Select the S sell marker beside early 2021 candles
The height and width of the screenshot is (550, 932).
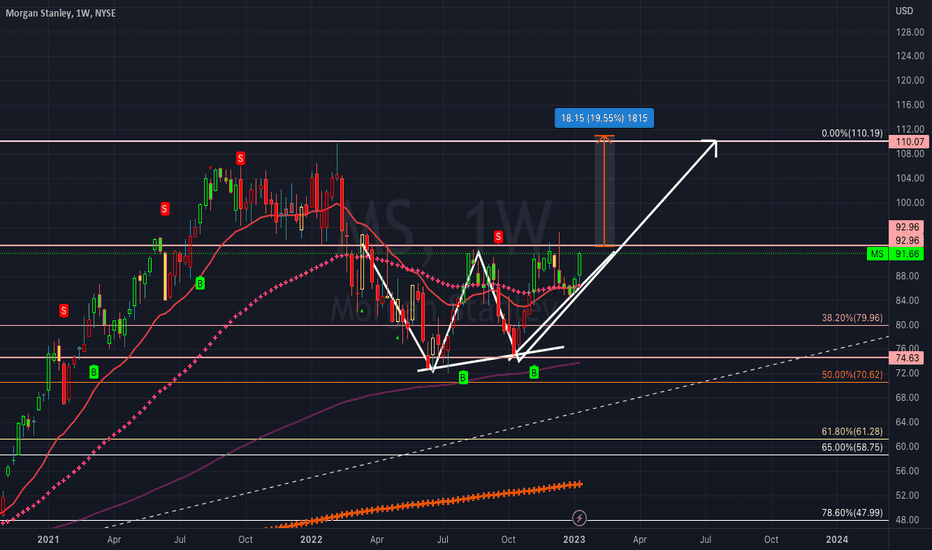pyautogui.click(x=64, y=310)
